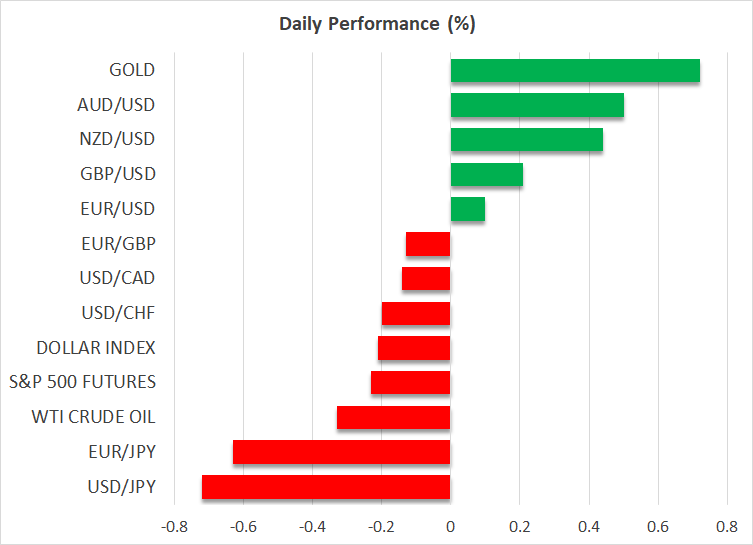Click the Daily Performance chart title
The width and height of the screenshot is (753, 545).
(376, 22)
